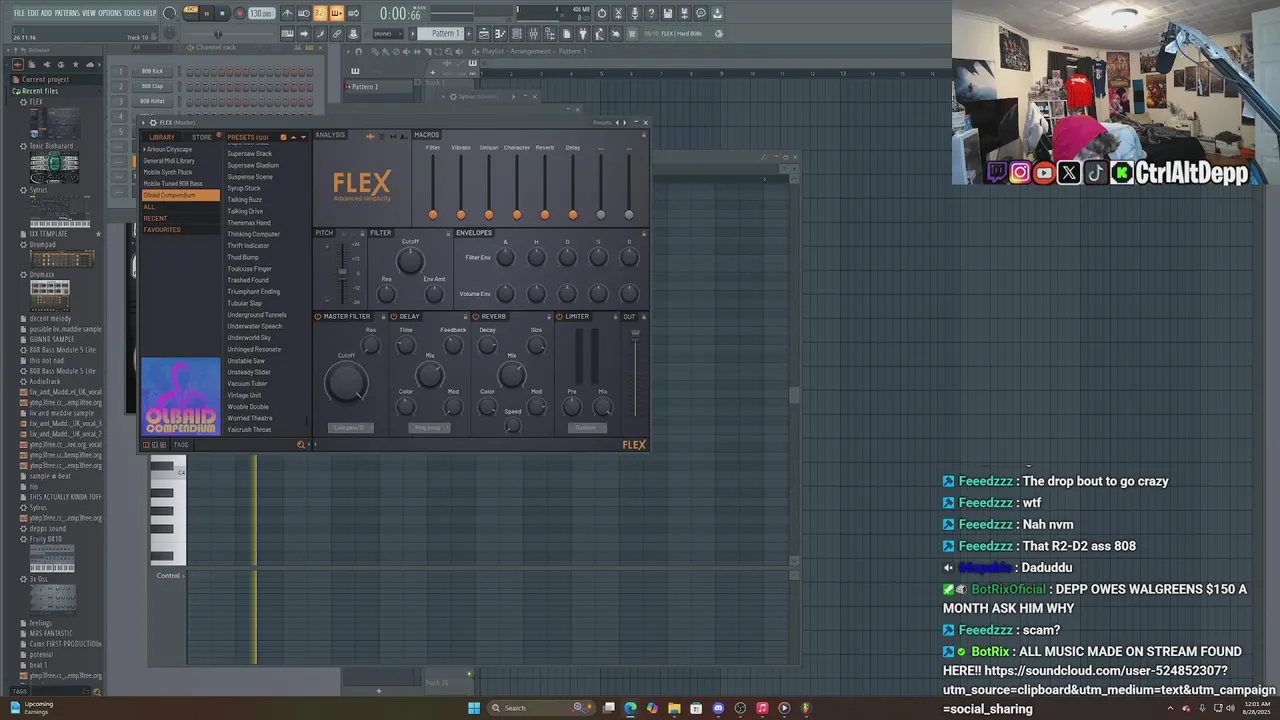
Task: Click the Filter Cutoff knob
Action: coord(409,261)
